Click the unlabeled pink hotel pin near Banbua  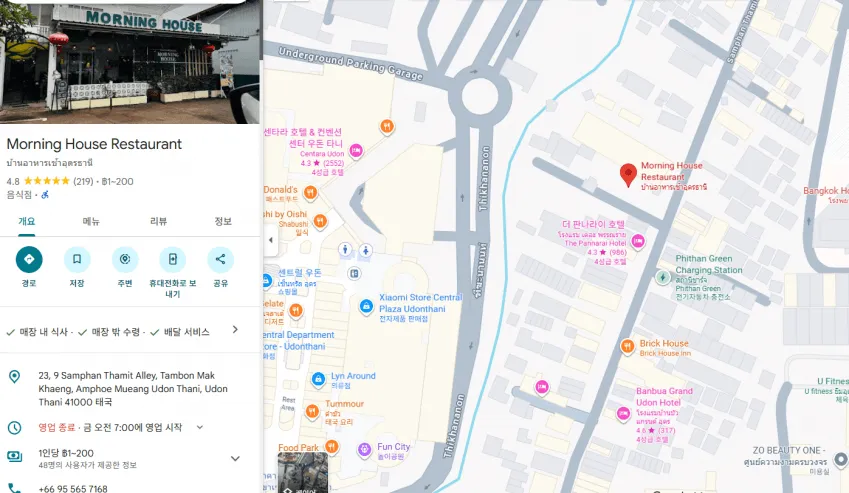click(541, 387)
